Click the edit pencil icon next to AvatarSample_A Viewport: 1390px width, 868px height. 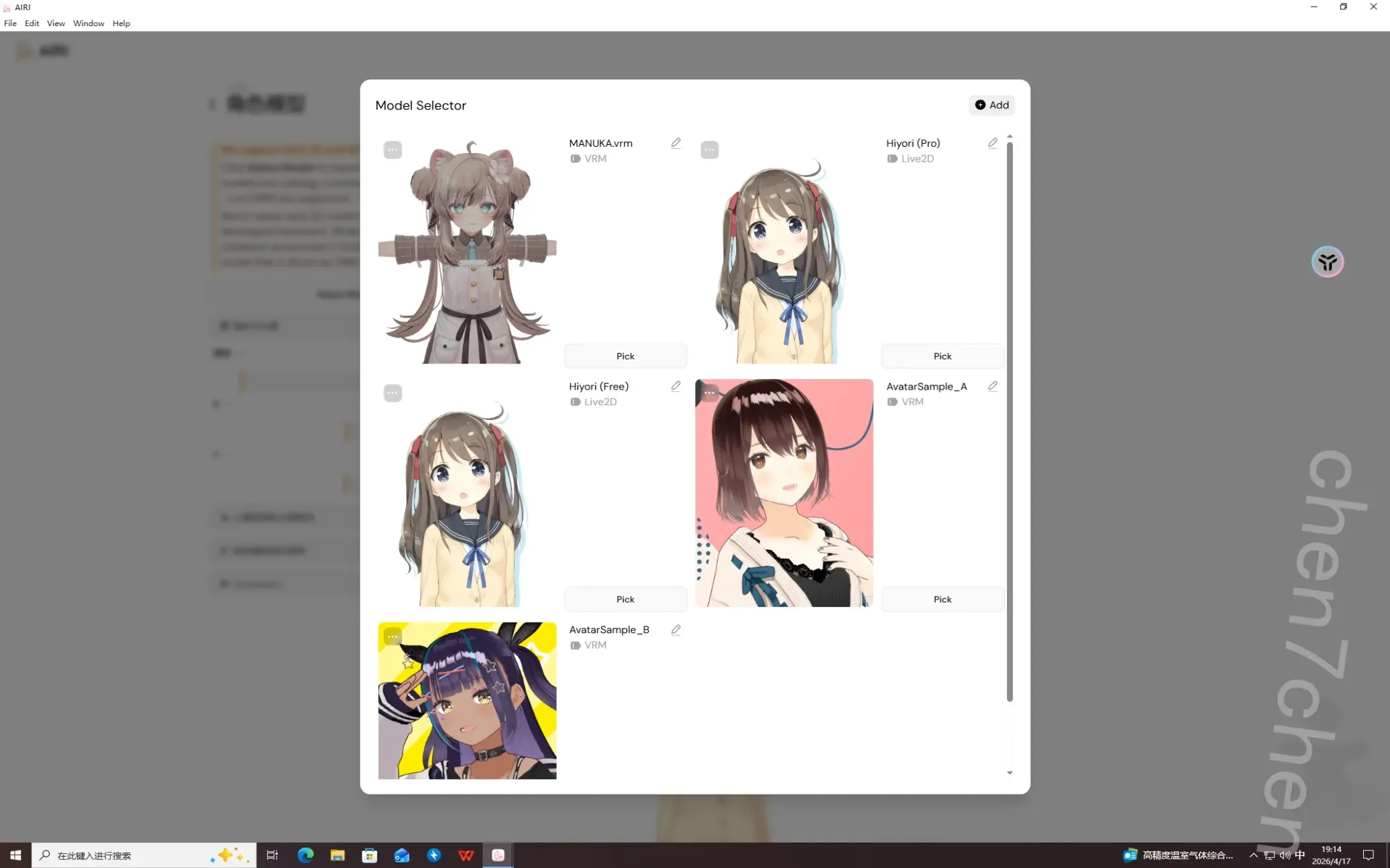coord(993,386)
